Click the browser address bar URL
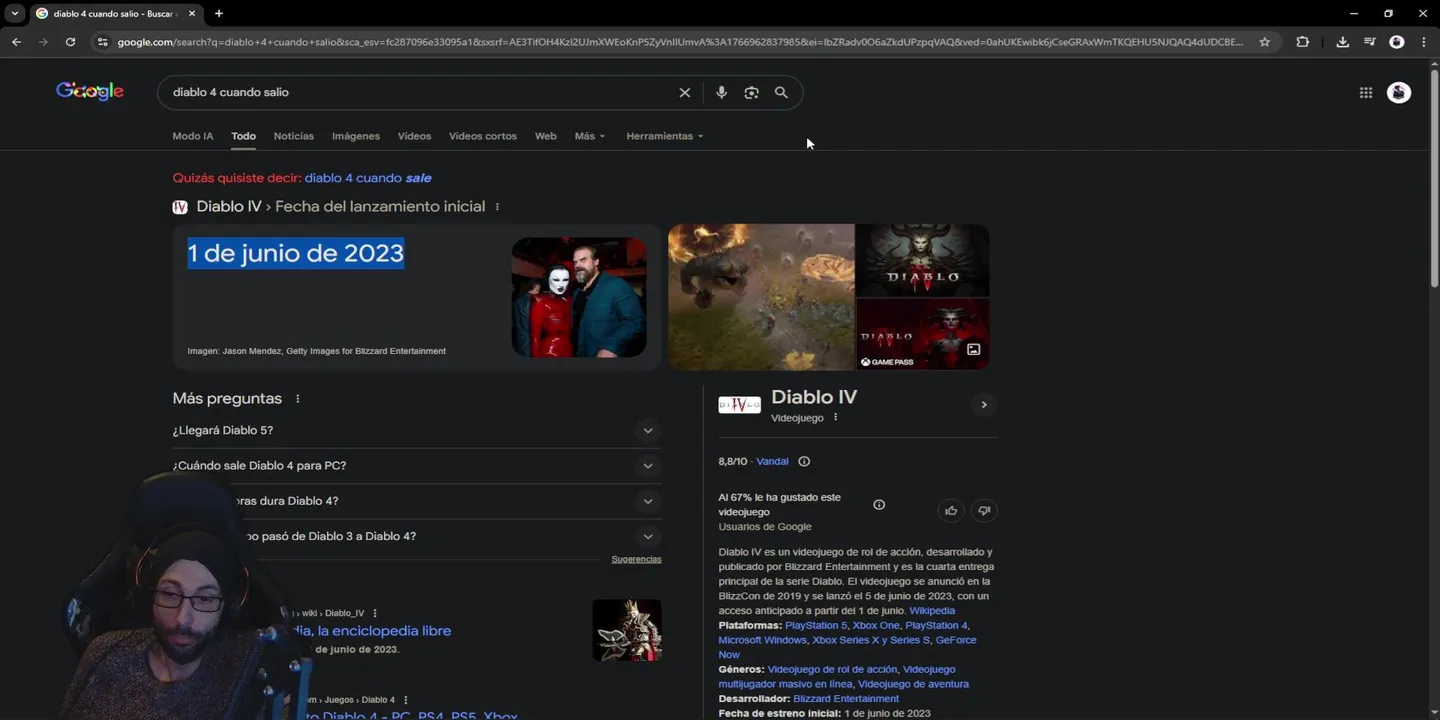Screen dimensions: 1440x720 pyautogui.click(x=680, y=42)
